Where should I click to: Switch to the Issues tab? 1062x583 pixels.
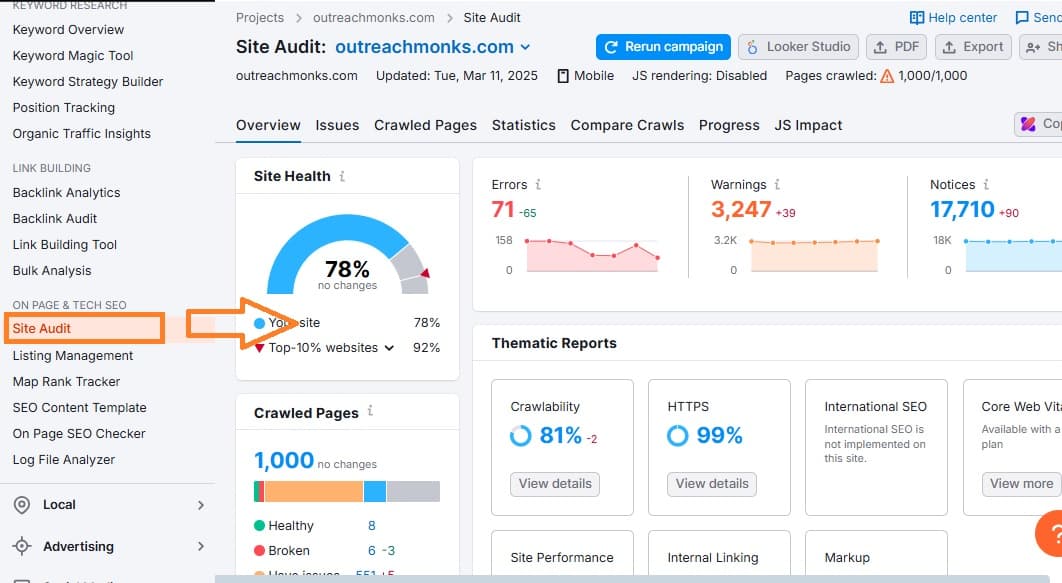tap(337, 125)
